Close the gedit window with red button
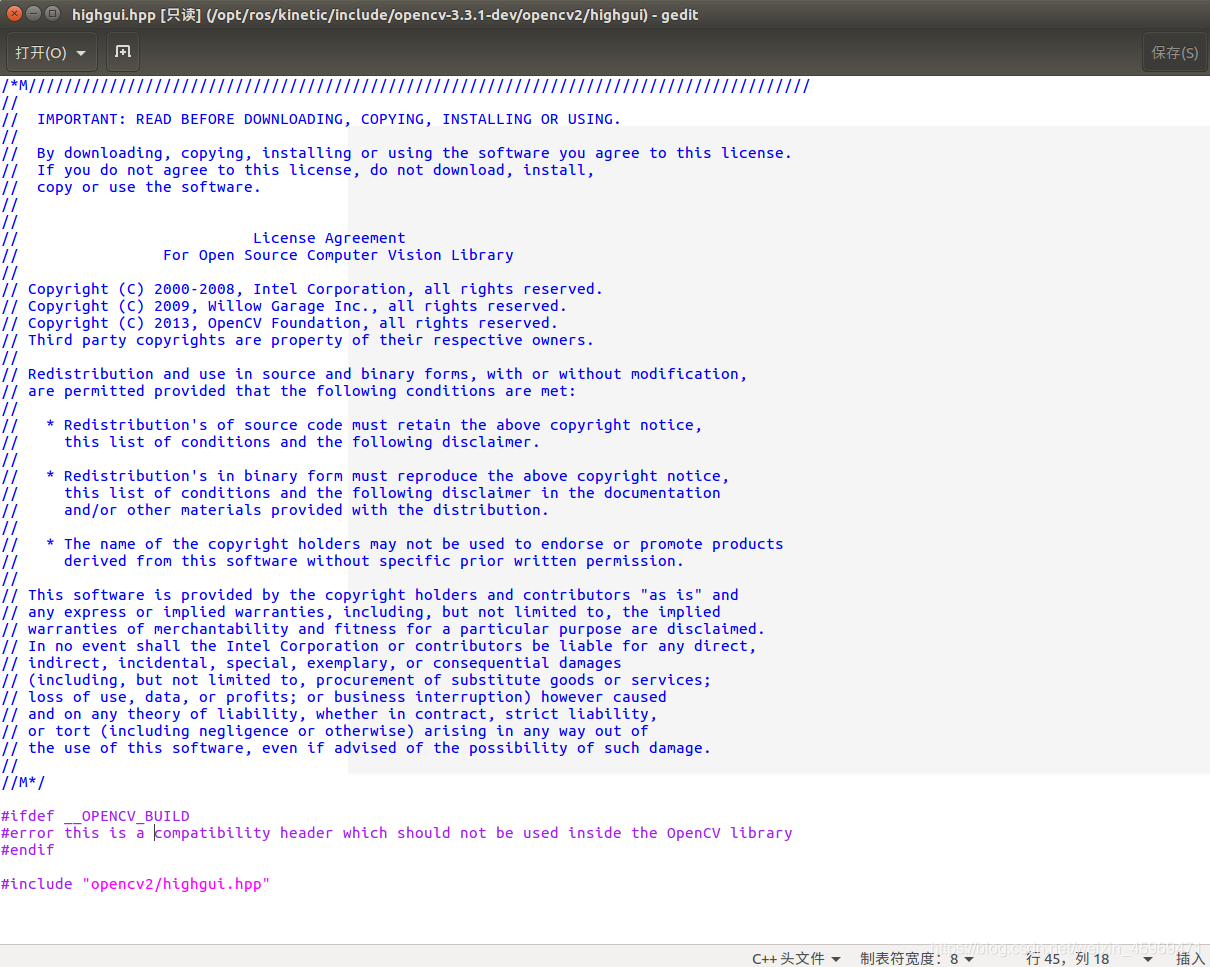Viewport: 1210px width, 967px height. pyautogui.click(x=14, y=14)
